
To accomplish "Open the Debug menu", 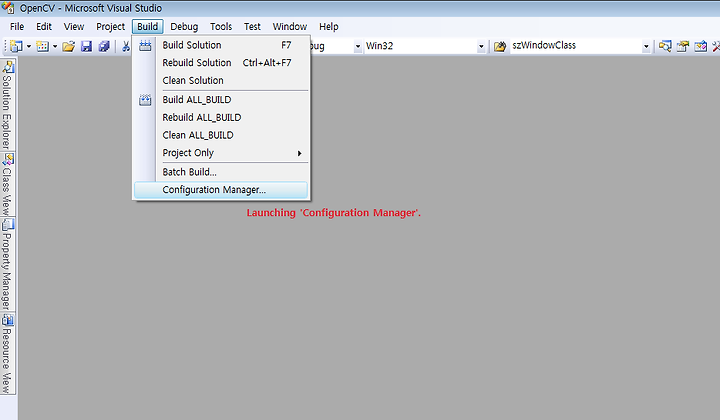I will tap(184, 27).
